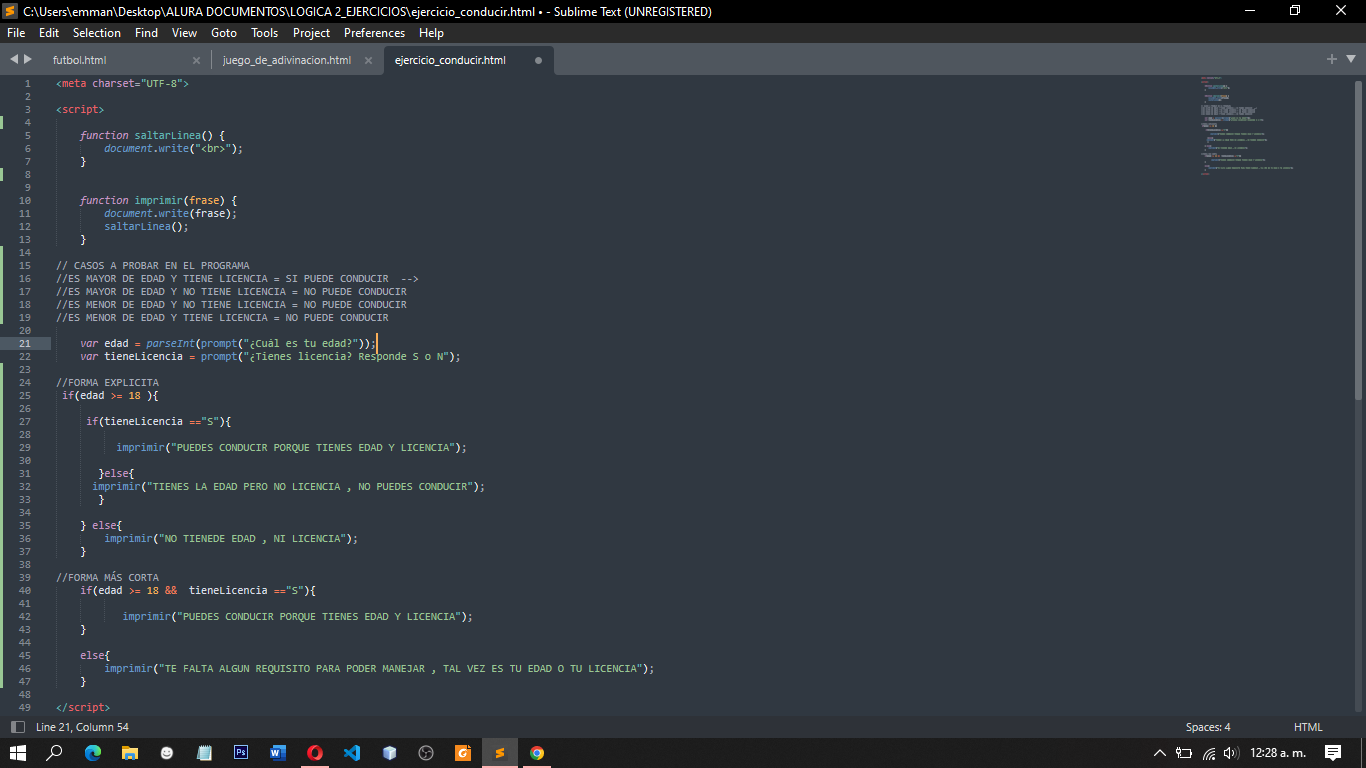Go to previous tab with left arrow
Image resolution: width=1366 pixels, height=768 pixels.
point(14,60)
